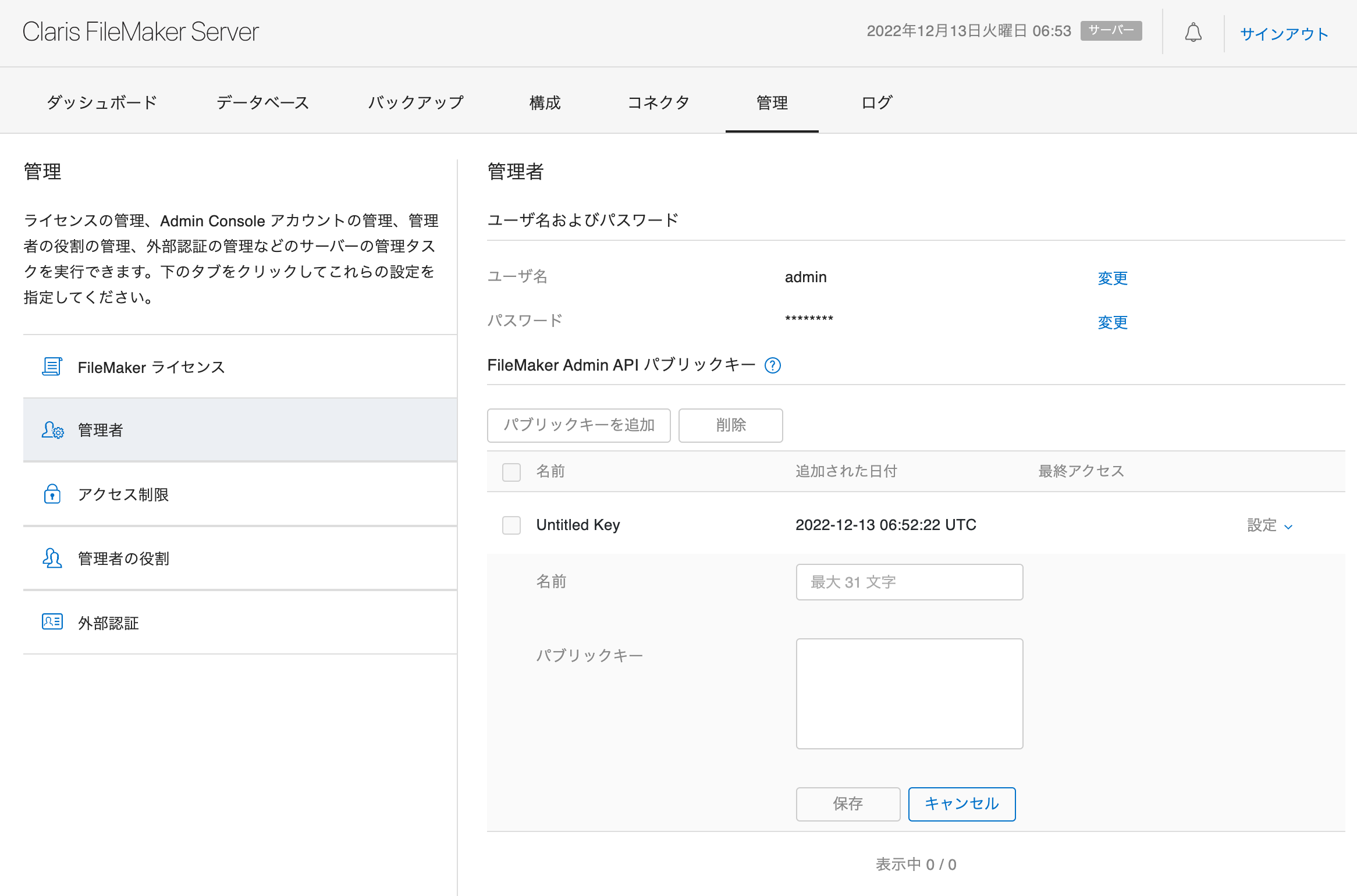This screenshot has height=896, width=1357.
Task: Open help for Admin API パブリックキー
Action: pyautogui.click(x=773, y=365)
